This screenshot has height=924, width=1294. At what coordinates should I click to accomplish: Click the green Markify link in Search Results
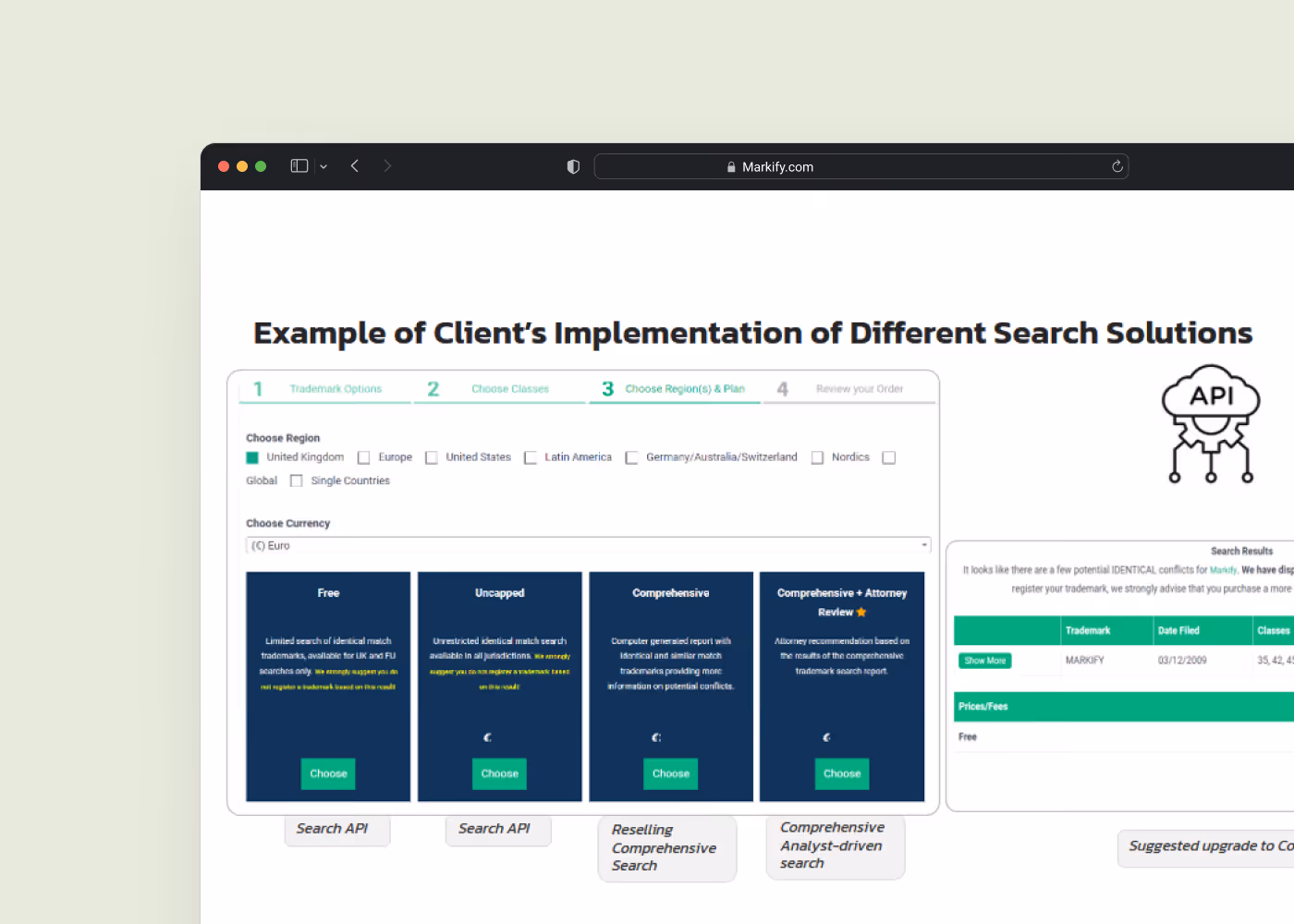[1224, 570]
